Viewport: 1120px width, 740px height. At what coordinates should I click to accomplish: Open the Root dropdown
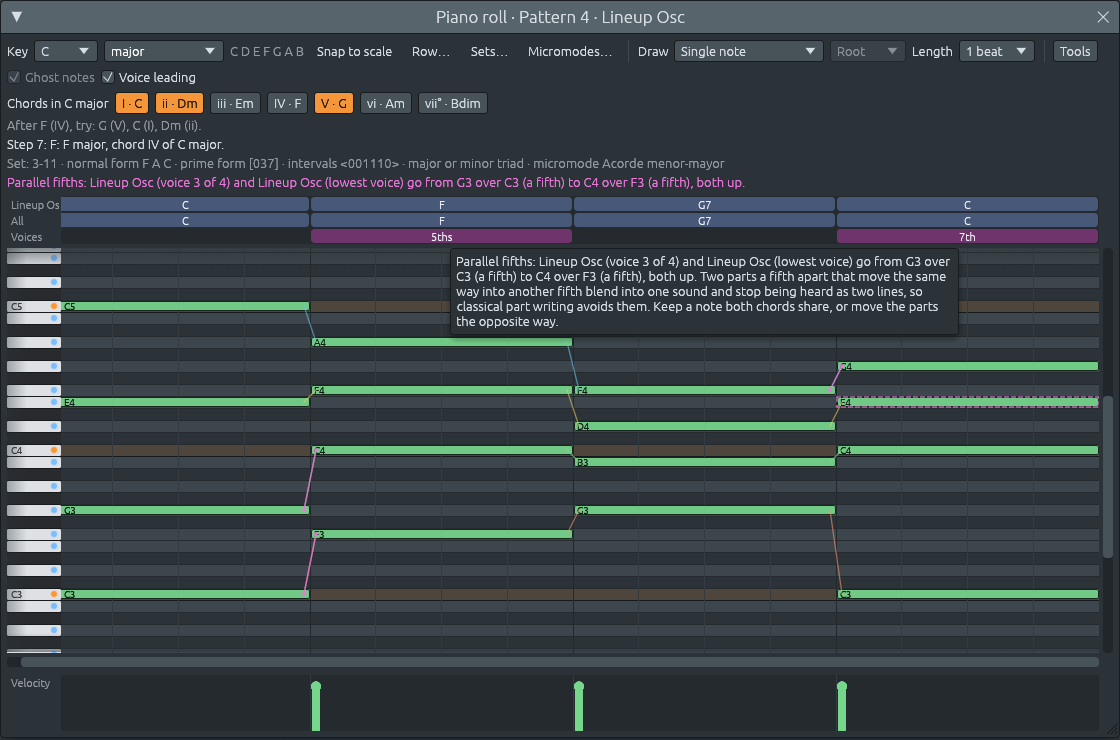coord(866,51)
